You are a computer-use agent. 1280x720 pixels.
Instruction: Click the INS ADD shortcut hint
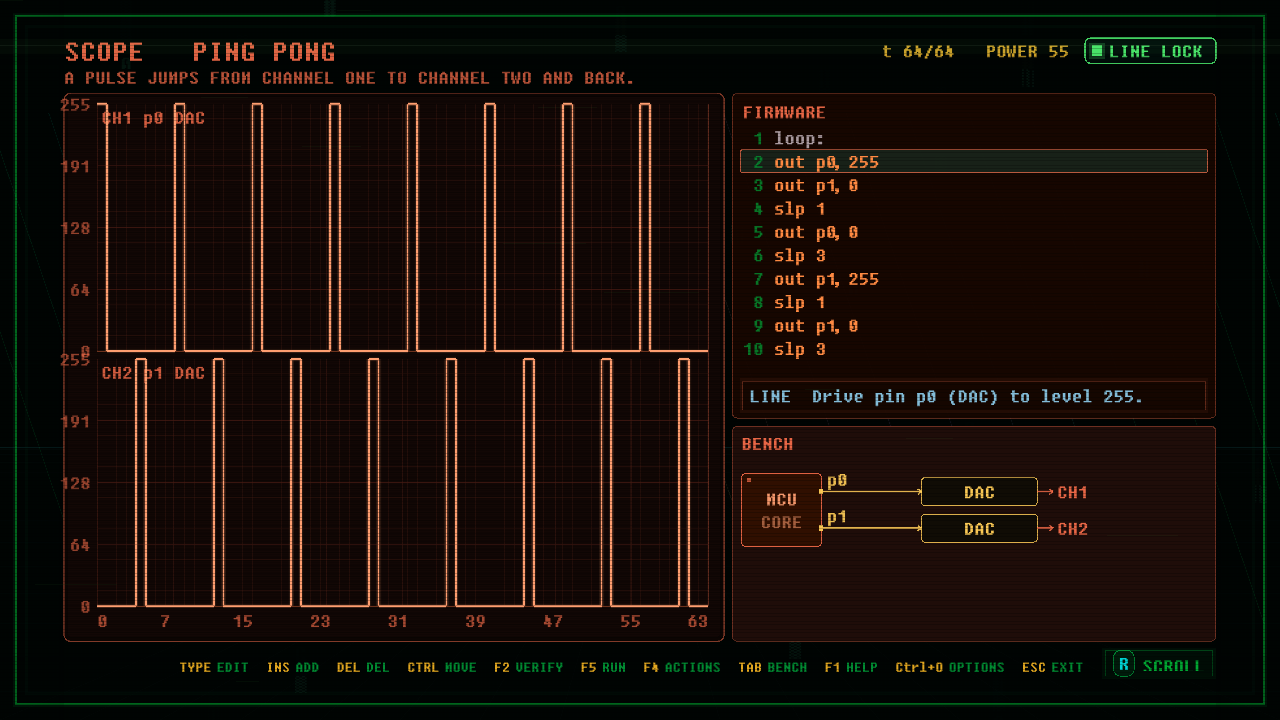pyautogui.click(x=293, y=667)
